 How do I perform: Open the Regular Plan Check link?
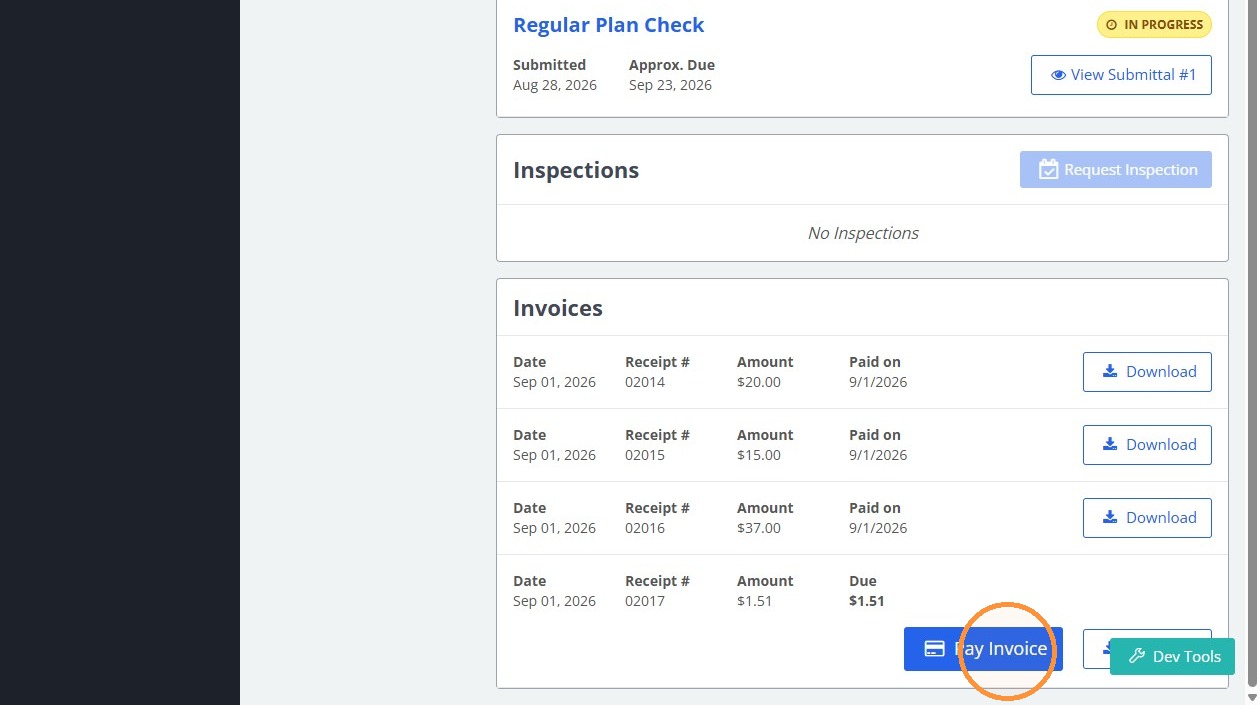pyautogui.click(x=608, y=25)
